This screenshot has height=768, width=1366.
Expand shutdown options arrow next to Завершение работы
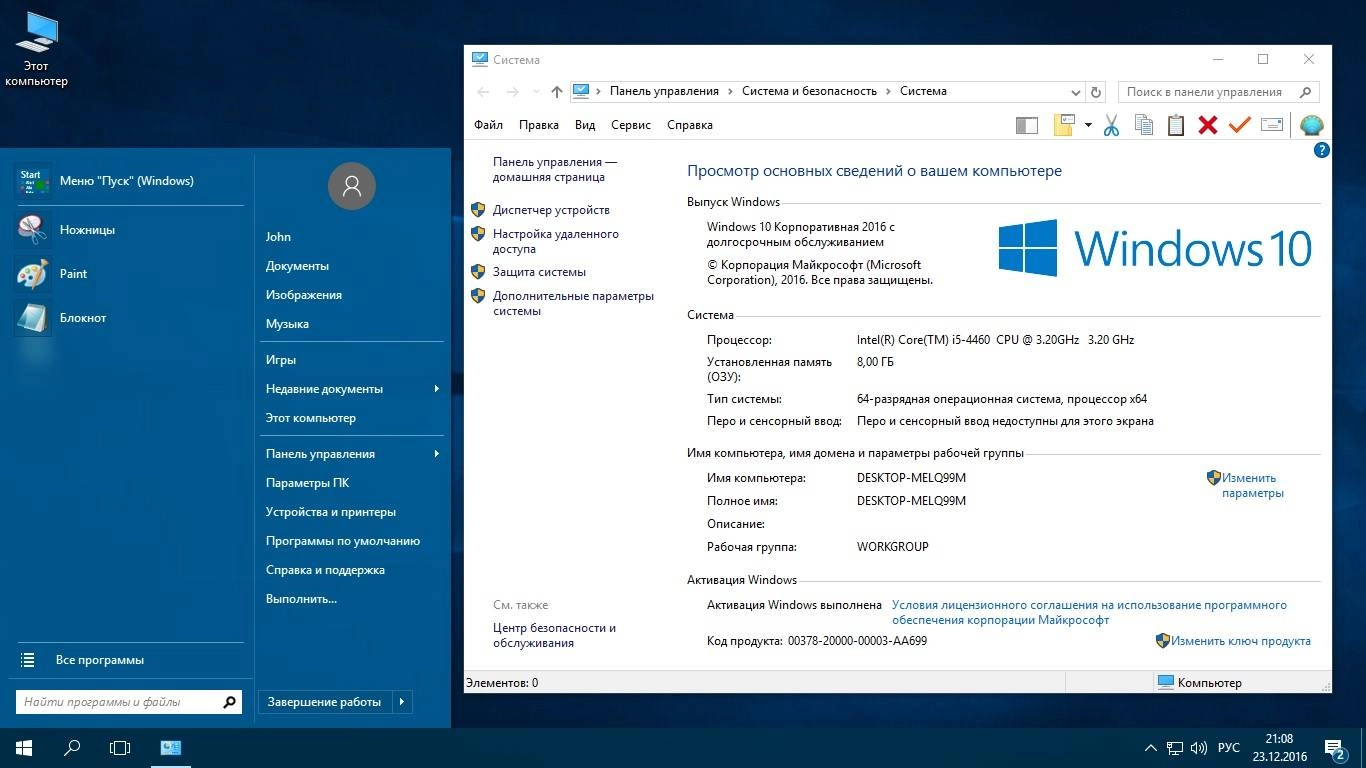(x=402, y=702)
